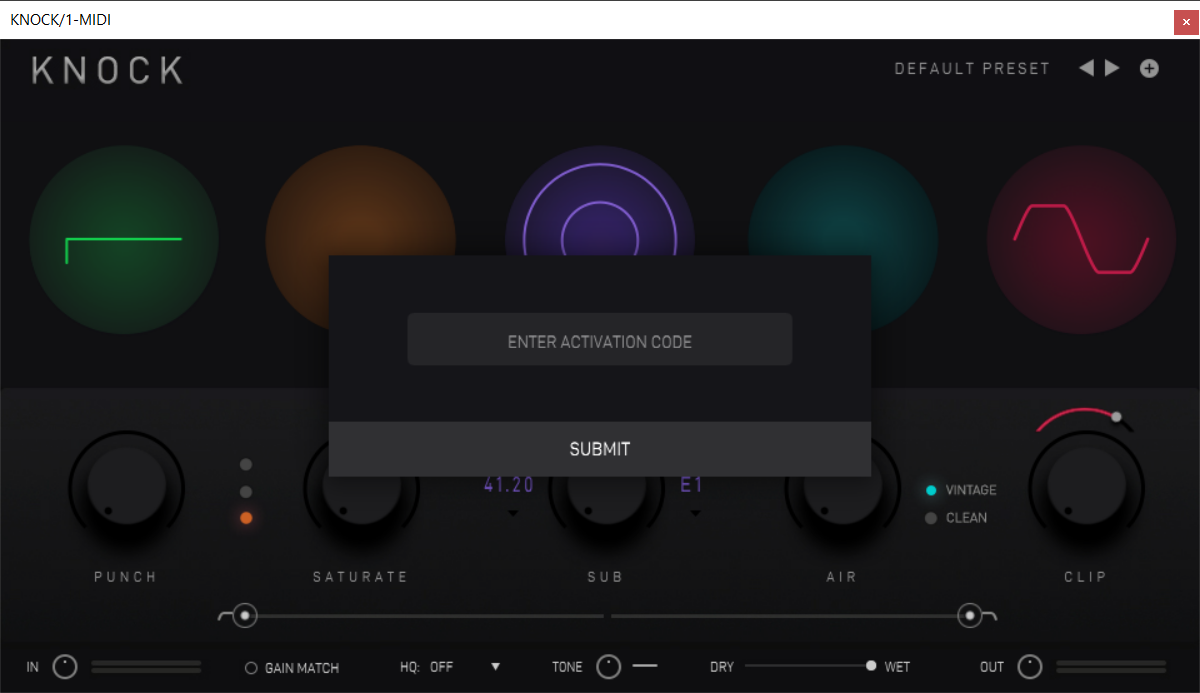1200x693 pixels.
Task: Click the Saturate knob
Action: [361, 488]
